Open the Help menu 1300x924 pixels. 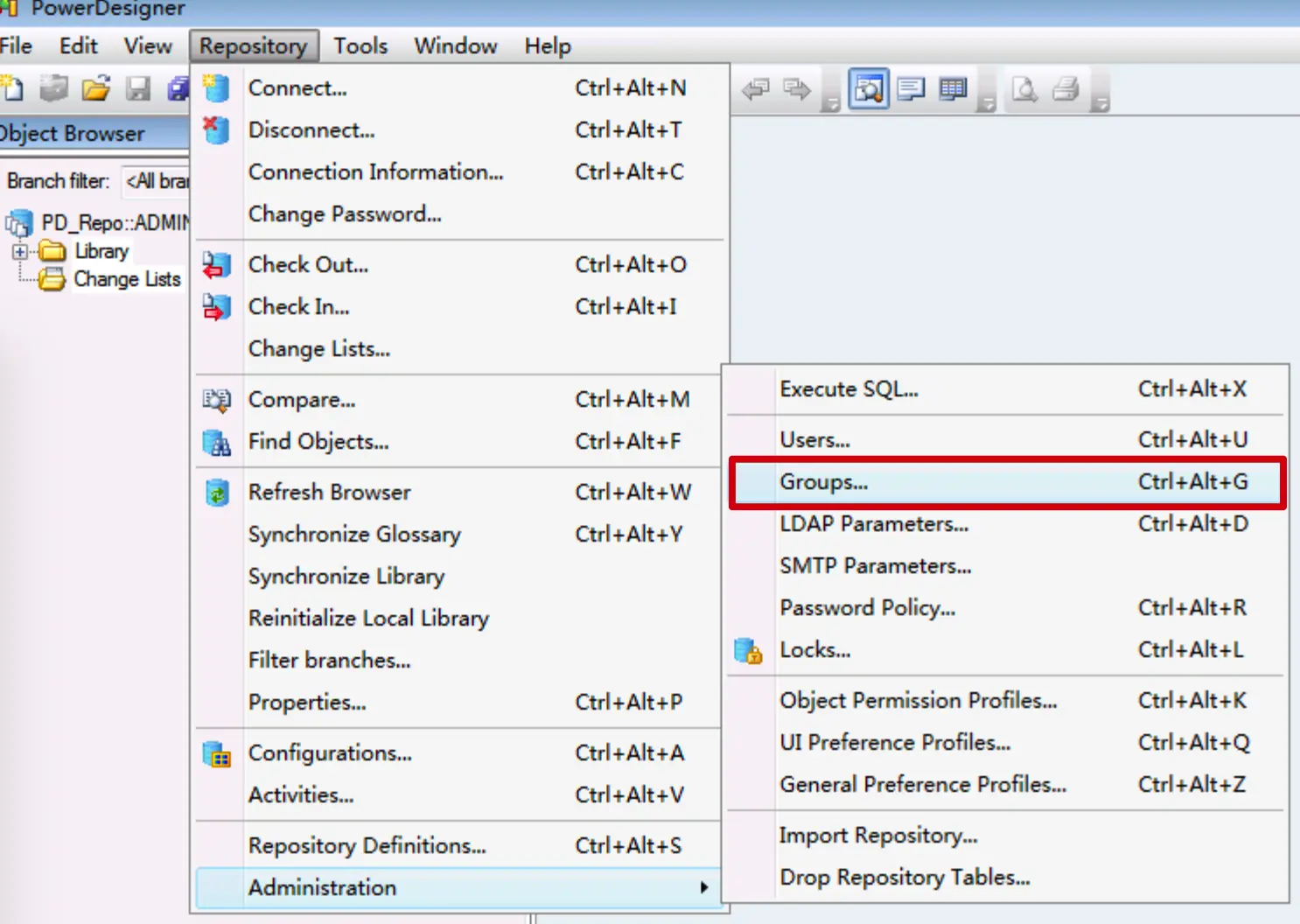548,45
